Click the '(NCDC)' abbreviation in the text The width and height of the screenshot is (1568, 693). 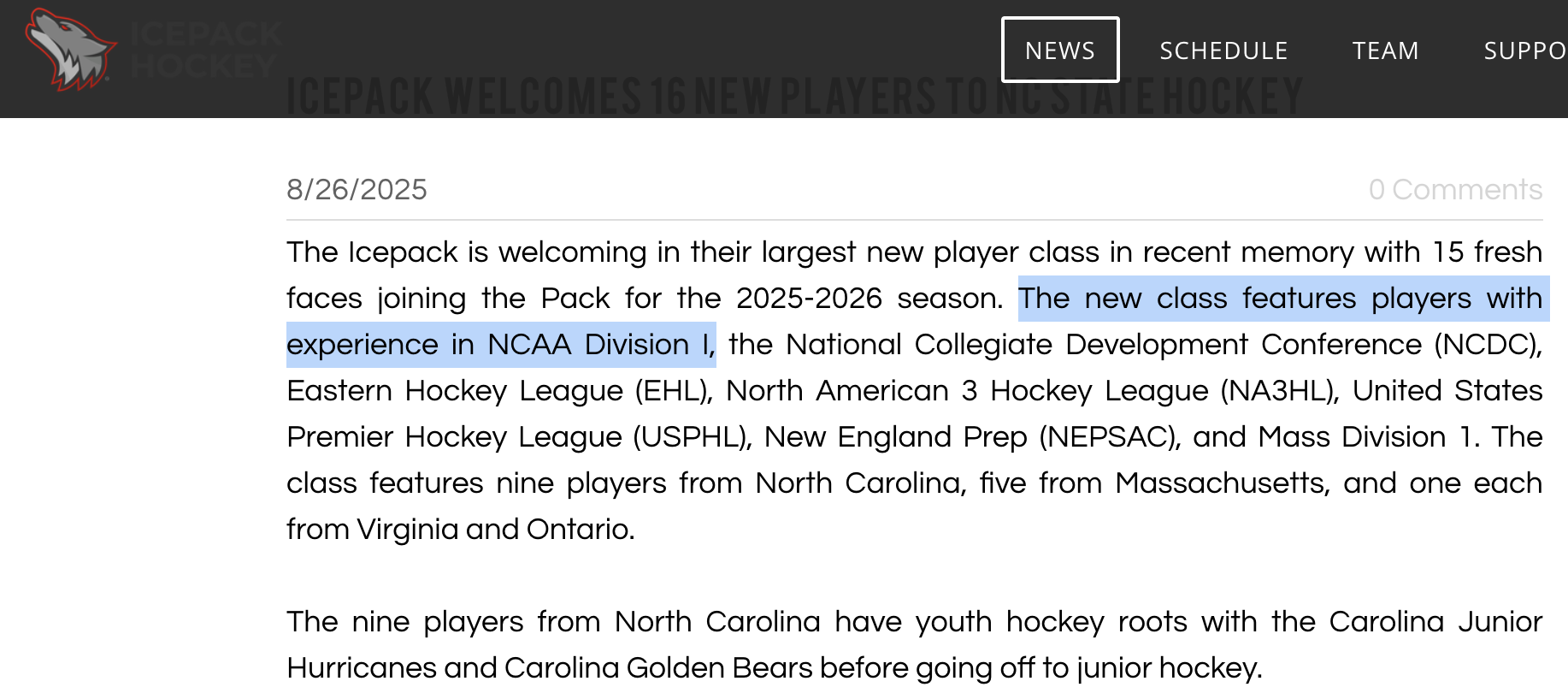pyautogui.click(x=1488, y=345)
